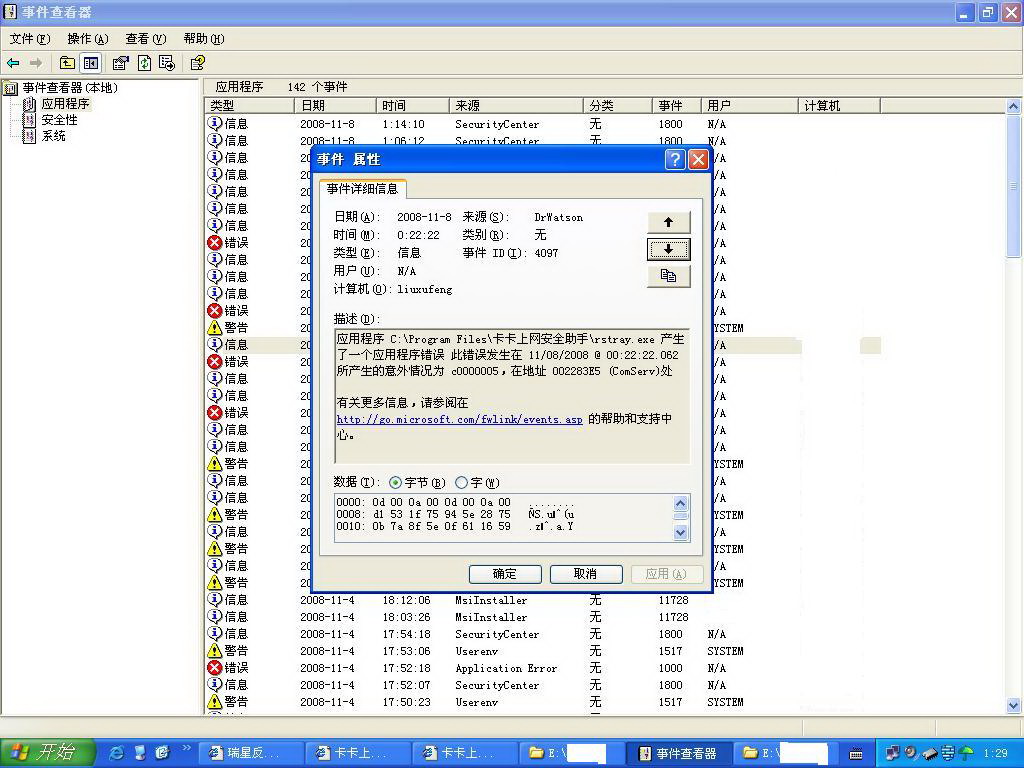The image size is (1024, 768).
Task: Show next event with down arrow button
Action: 668,249
